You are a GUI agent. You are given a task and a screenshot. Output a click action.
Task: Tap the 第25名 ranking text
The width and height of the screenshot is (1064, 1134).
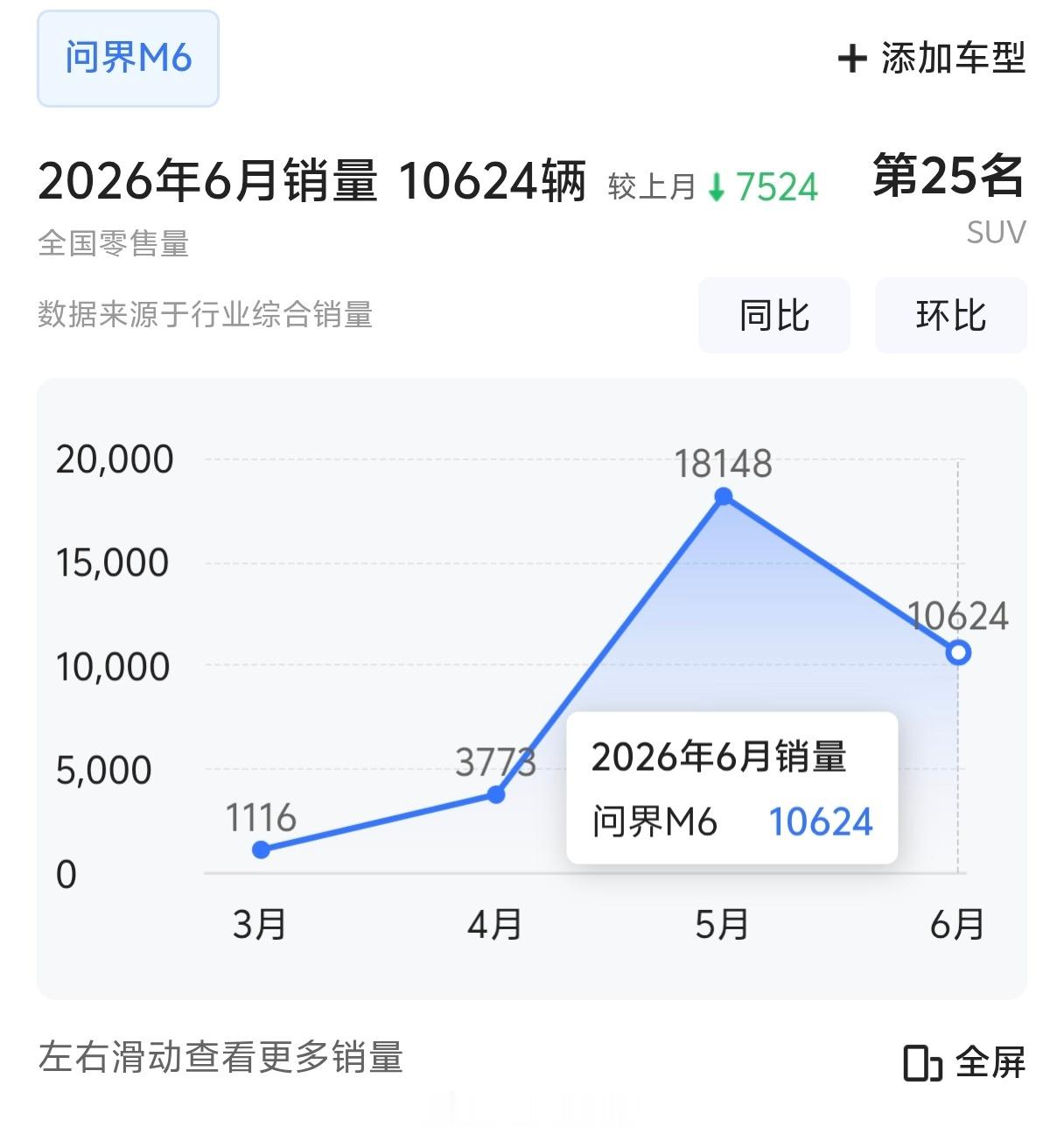click(x=948, y=175)
